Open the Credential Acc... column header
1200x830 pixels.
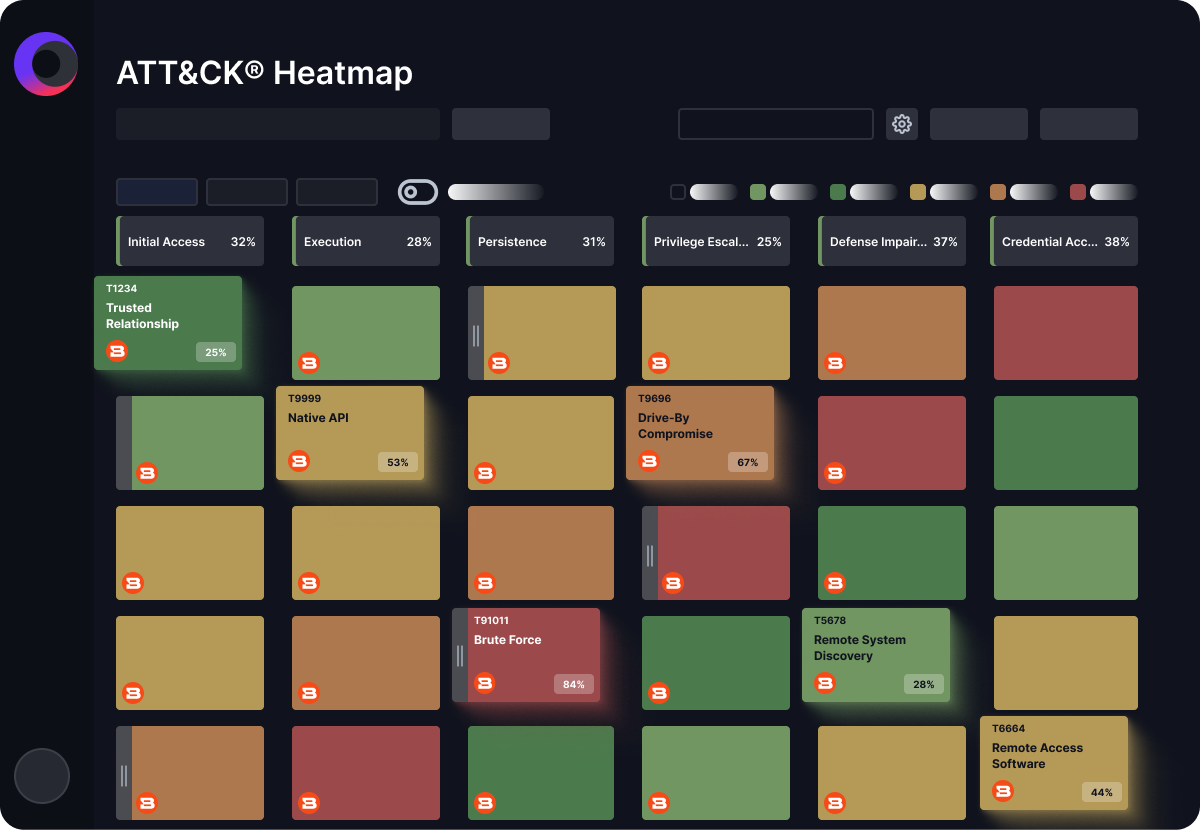pyautogui.click(x=1064, y=241)
